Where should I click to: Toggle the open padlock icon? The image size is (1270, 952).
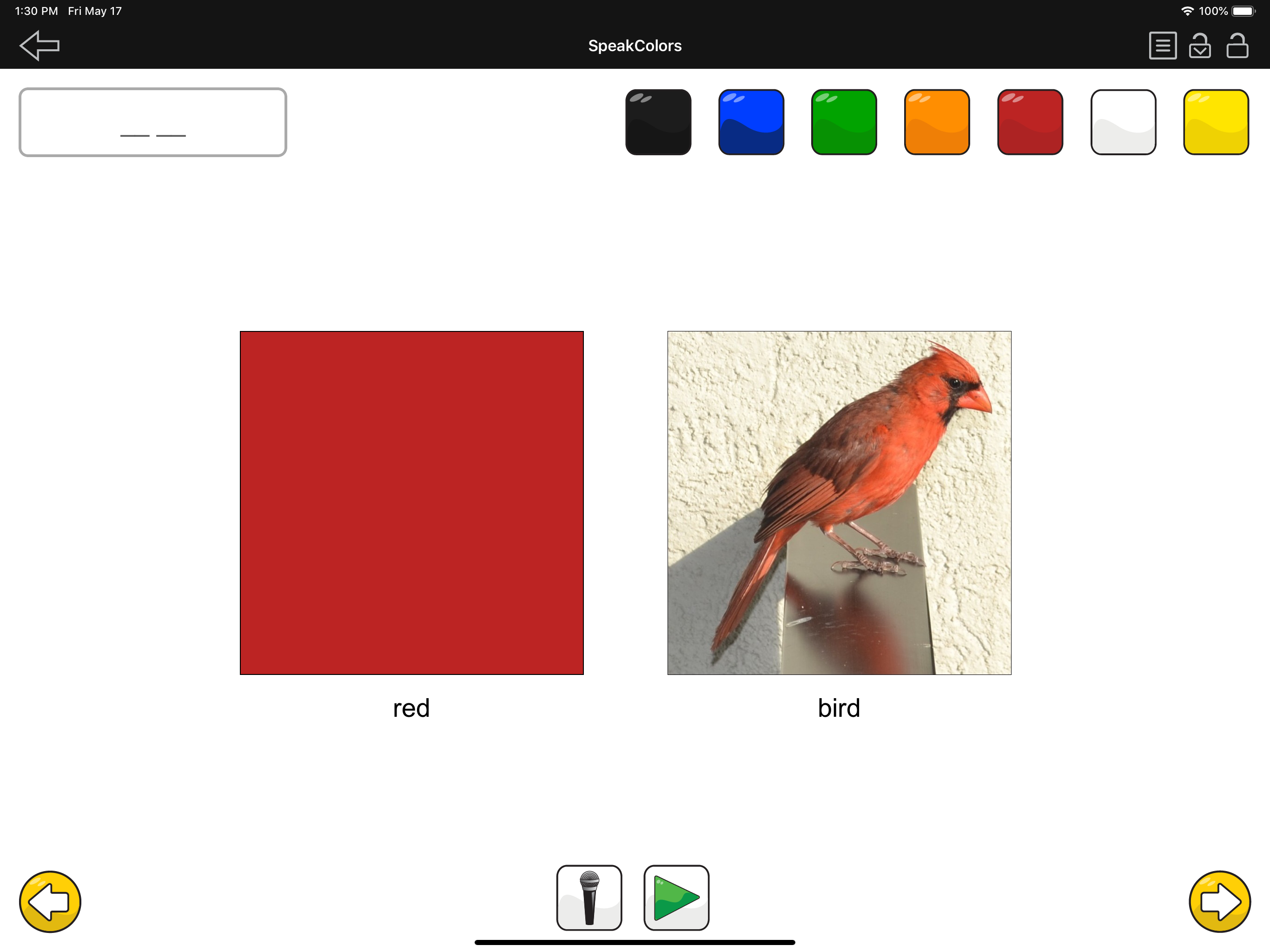click(1237, 46)
